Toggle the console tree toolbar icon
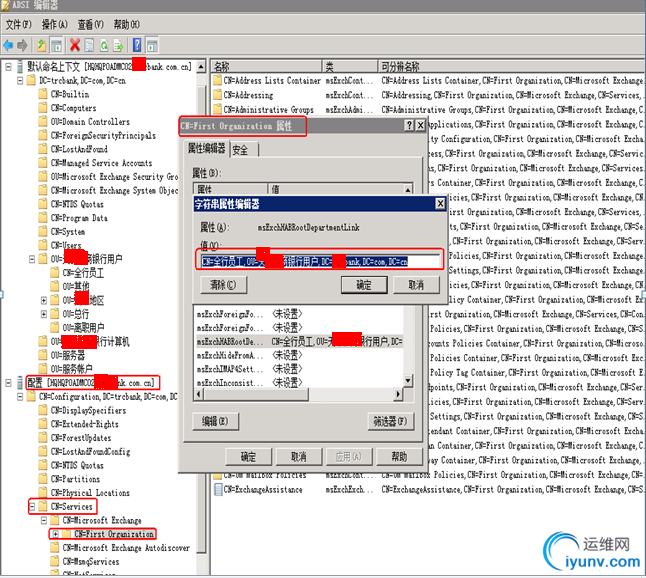 coord(56,45)
